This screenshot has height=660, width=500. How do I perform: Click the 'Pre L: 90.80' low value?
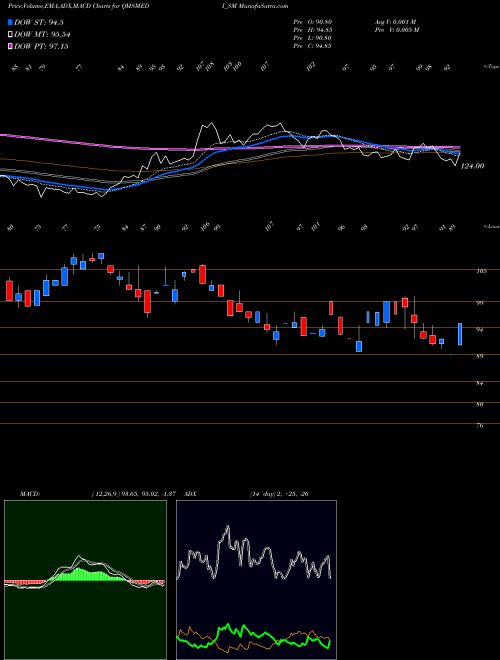click(x=312, y=38)
